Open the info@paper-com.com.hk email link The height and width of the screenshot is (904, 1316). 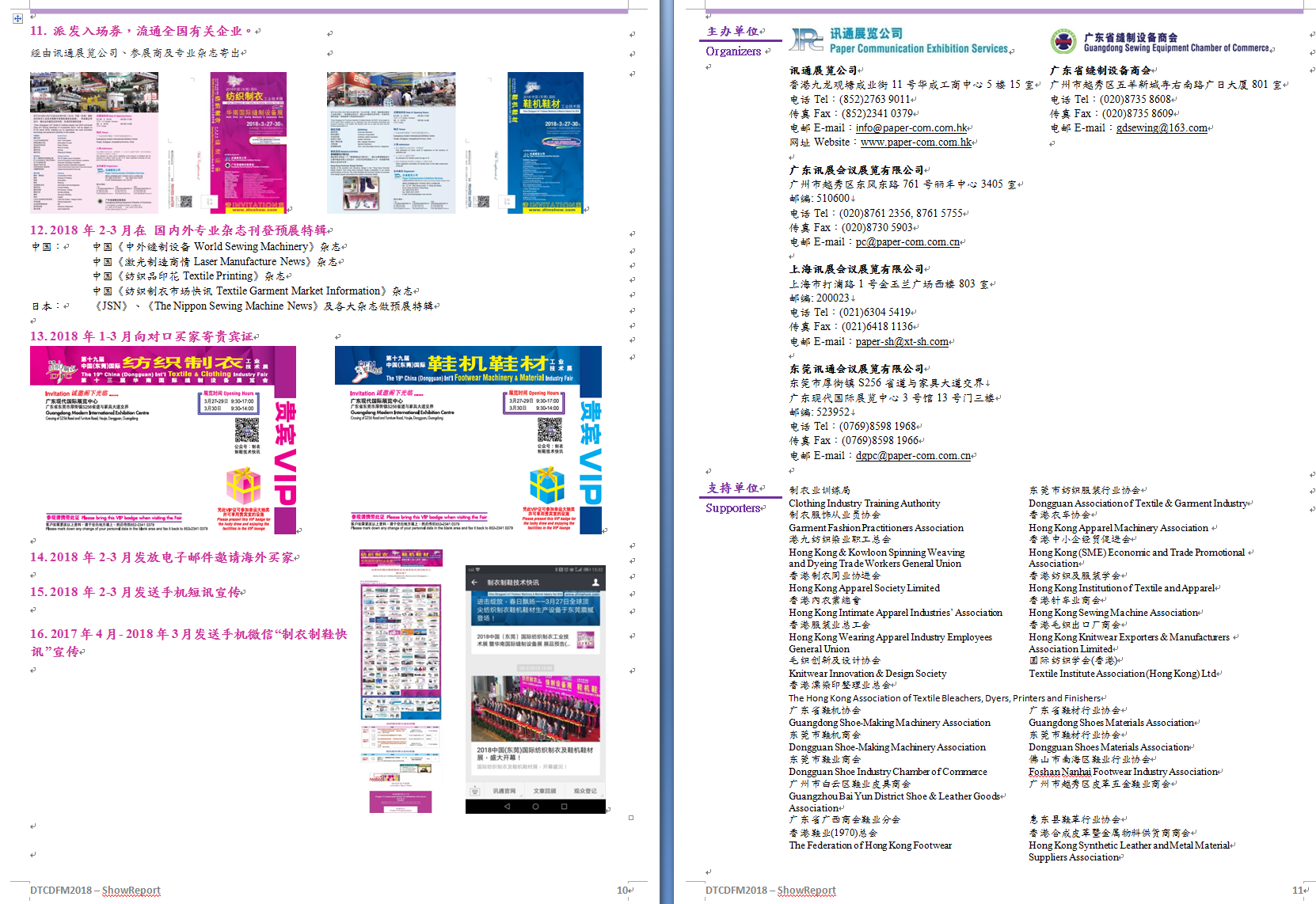pos(911,128)
